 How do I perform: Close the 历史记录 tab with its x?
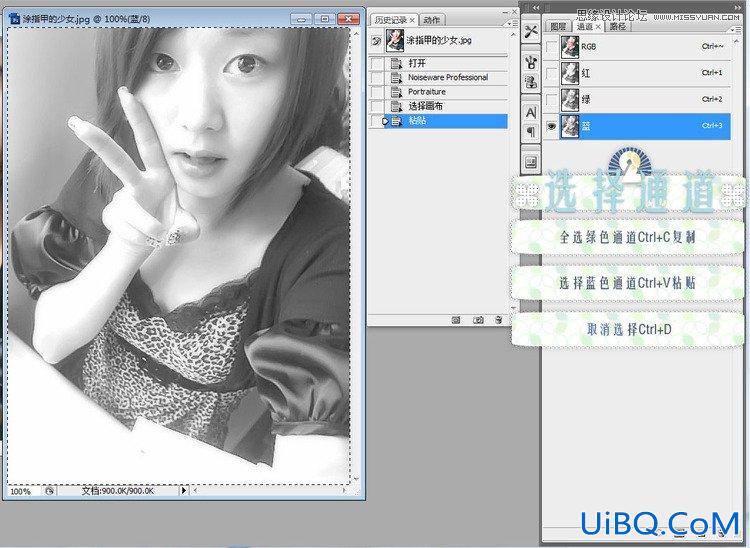pos(412,20)
